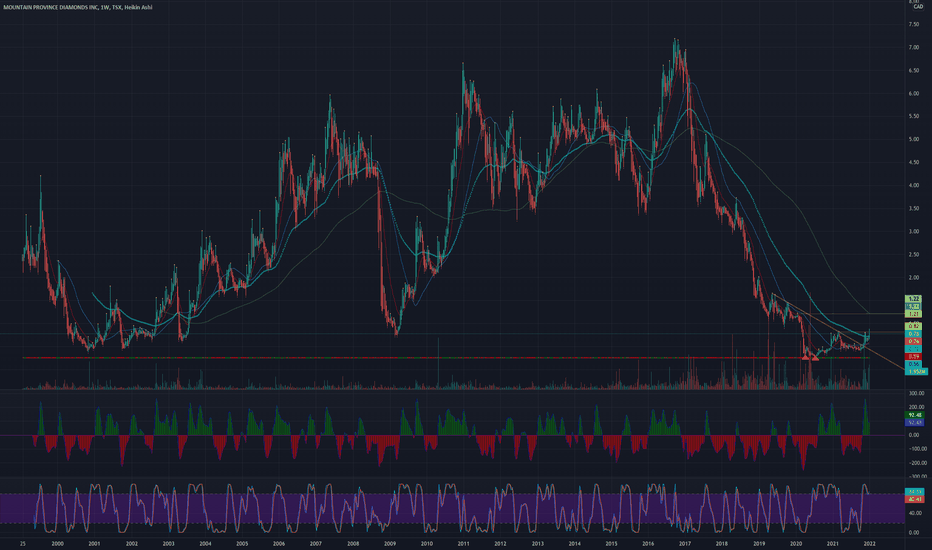Select the 4.00 price axis label
The image size is (932, 550).
913,186
